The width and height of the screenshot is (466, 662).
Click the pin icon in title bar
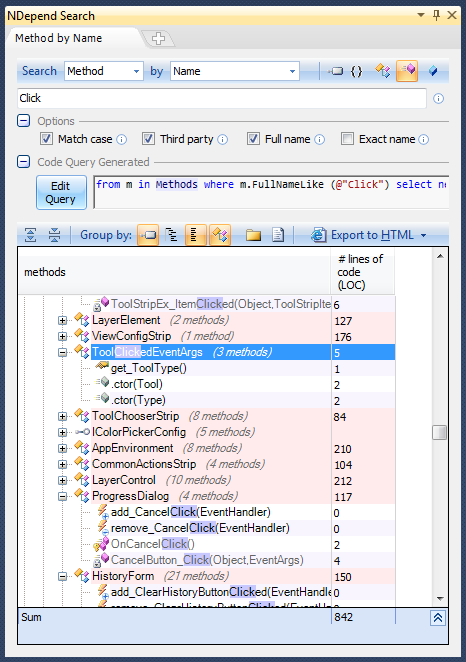pos(436,15)
